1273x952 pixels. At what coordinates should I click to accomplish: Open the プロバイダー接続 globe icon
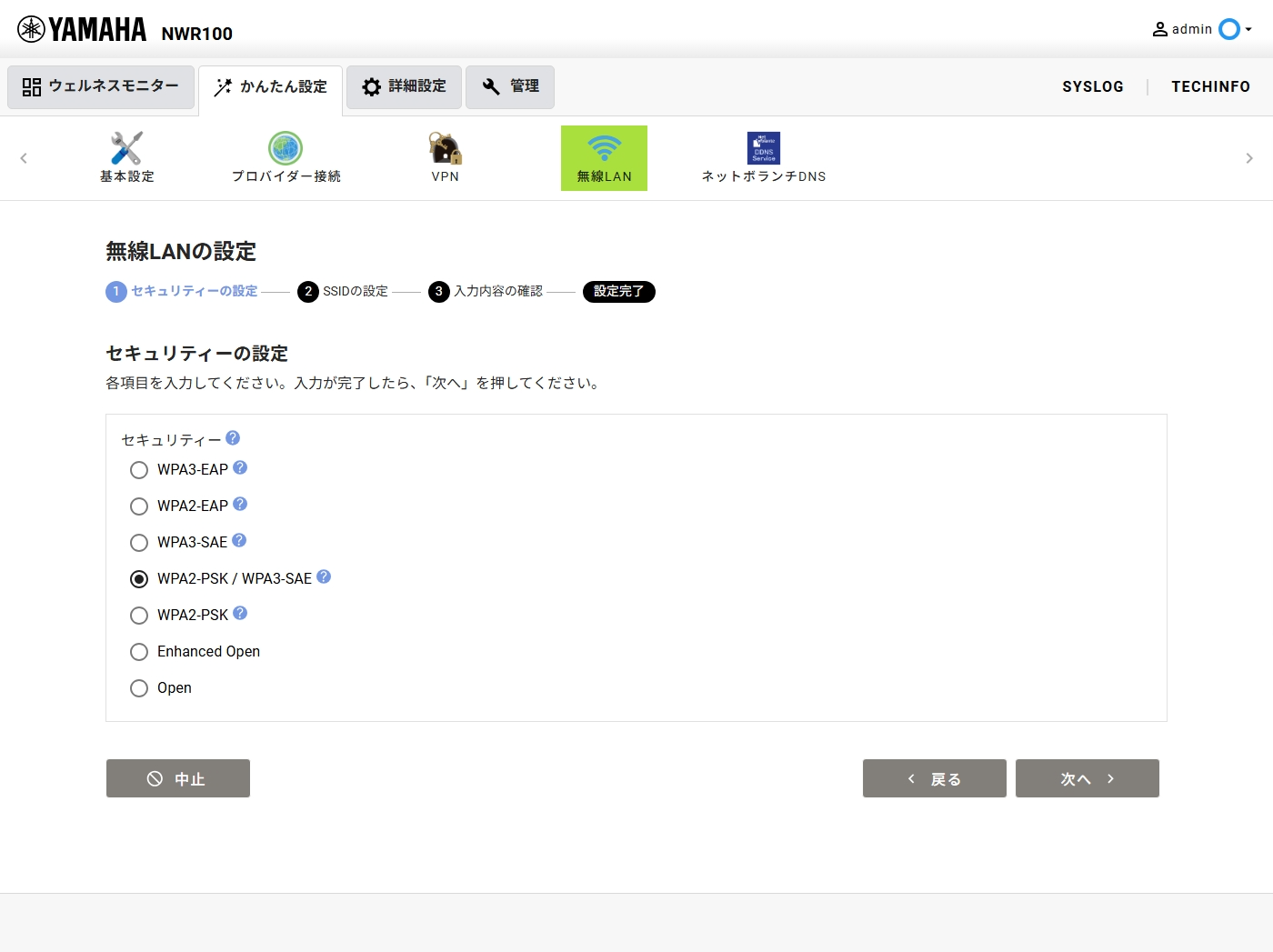286,149
